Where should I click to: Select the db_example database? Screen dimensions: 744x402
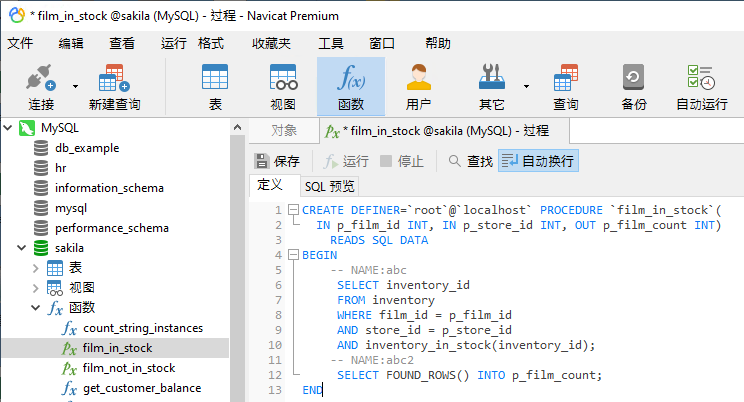87,148
